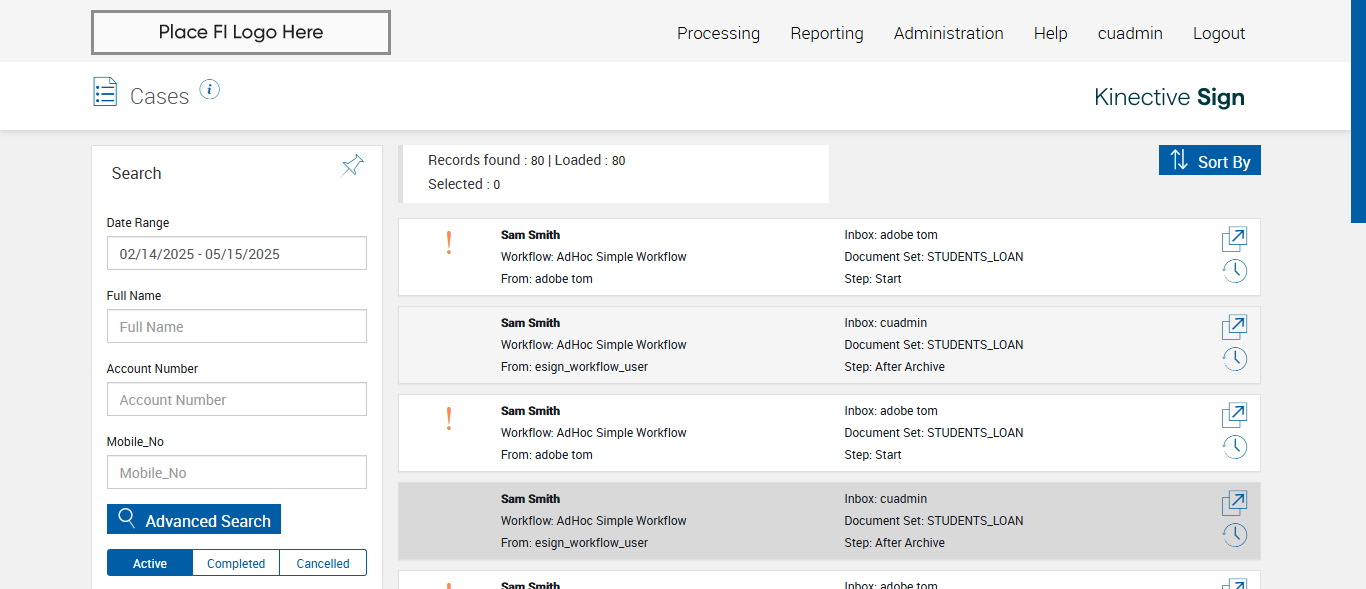Open the Sort By dropdown

click(x=1210, y=161)
